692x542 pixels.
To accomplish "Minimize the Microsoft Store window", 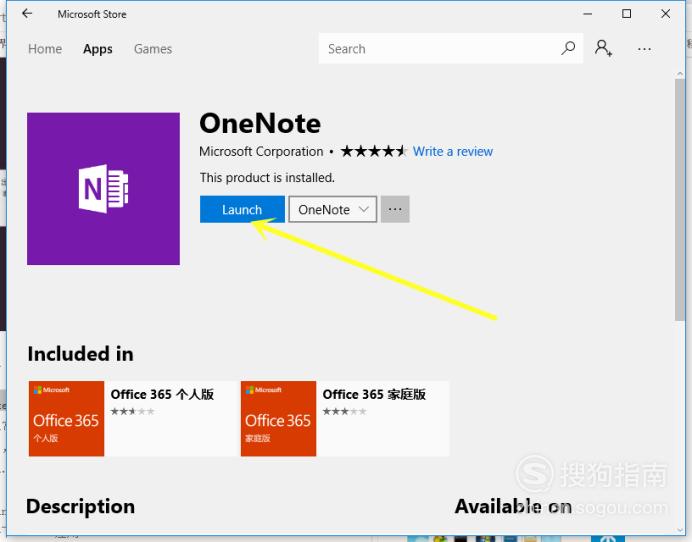I will coord(587,14).
